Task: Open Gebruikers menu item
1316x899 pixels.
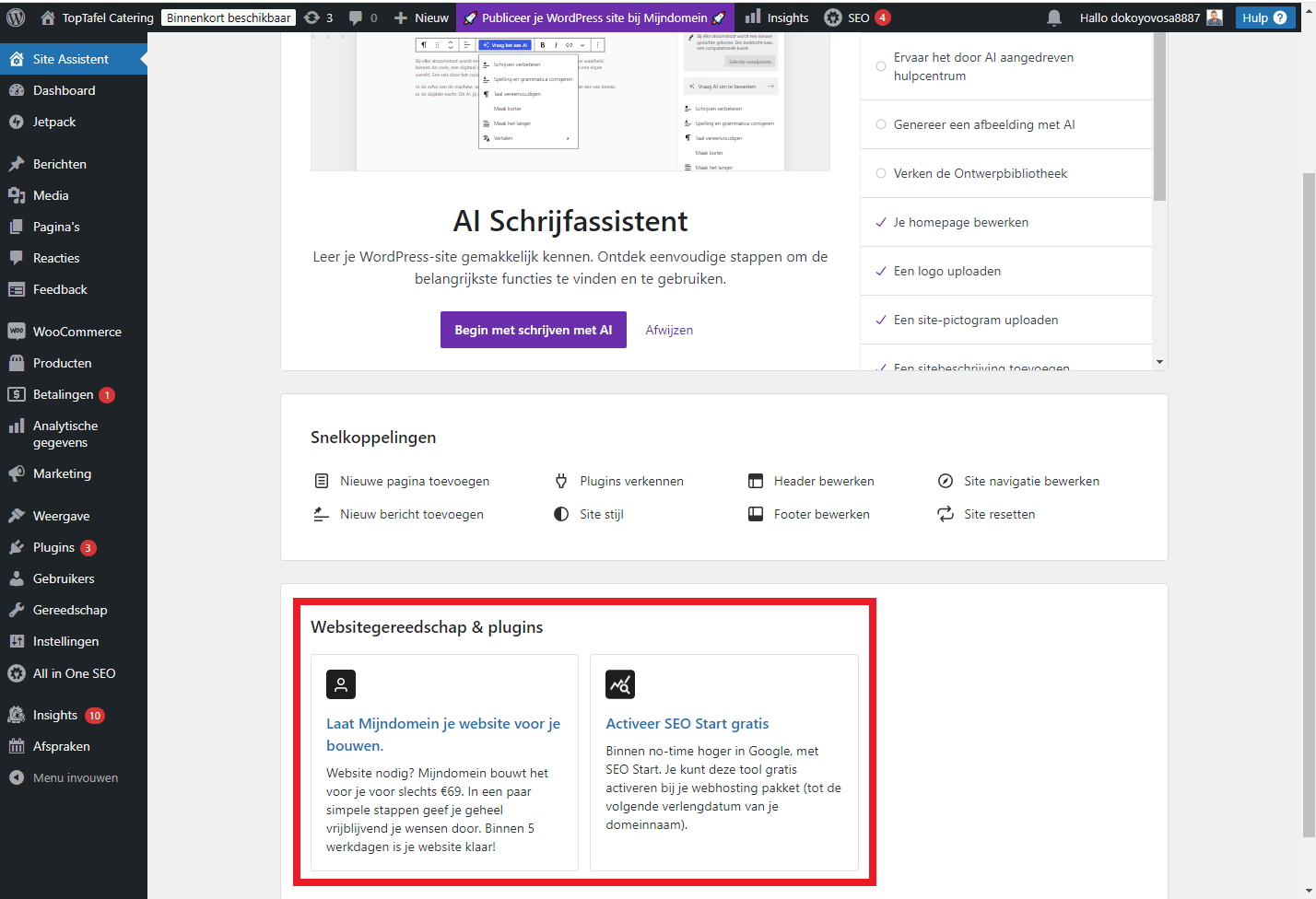Action: (x=74, y=578)
